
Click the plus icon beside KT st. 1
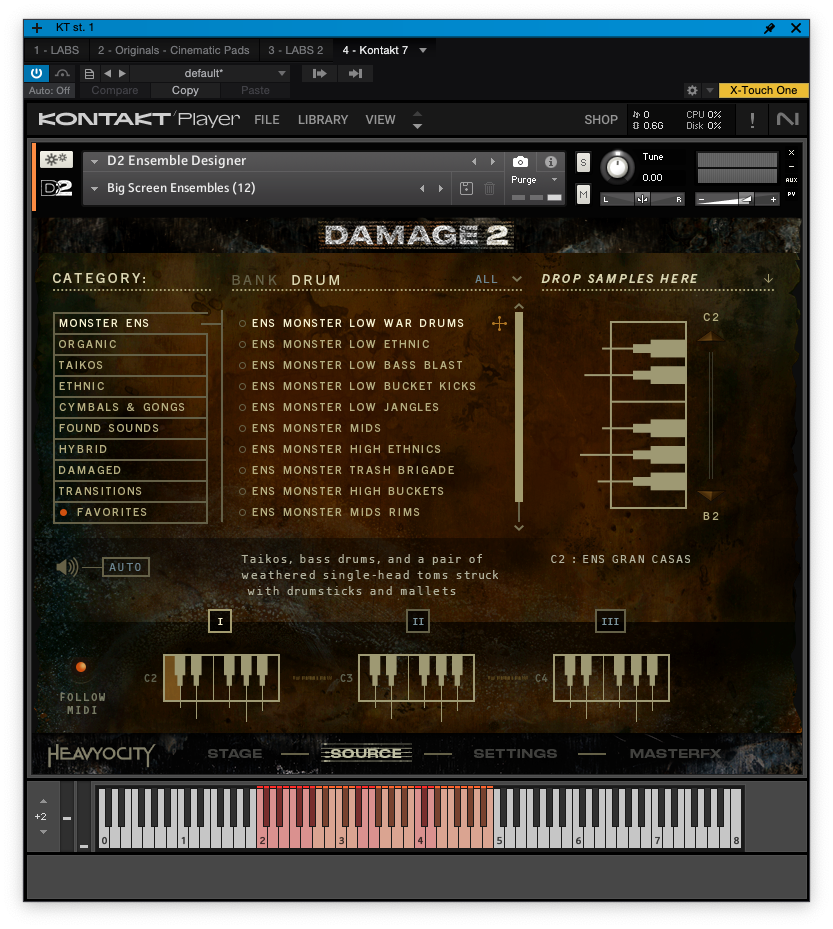[37, 28]
